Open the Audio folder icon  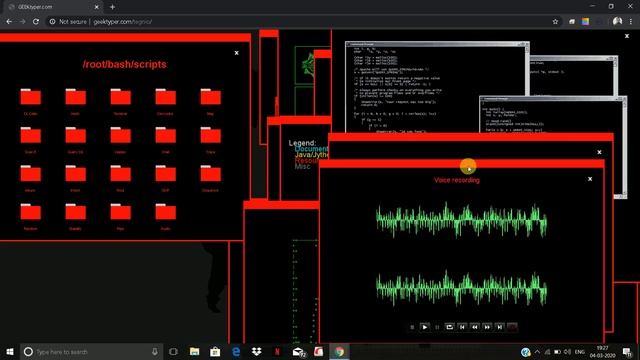165,212
